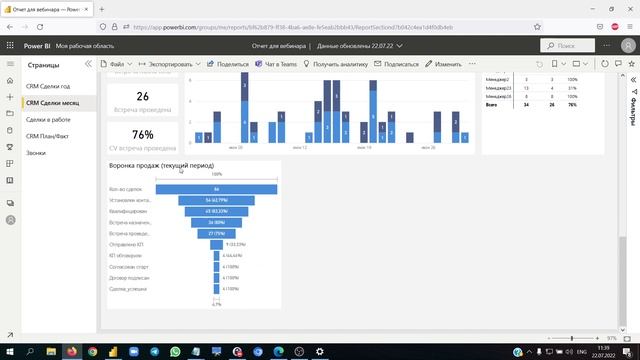The image size is (640, 360).
Task: Open toolbar more options ellipsis after Изменить
Action: (x=472, y=64)
